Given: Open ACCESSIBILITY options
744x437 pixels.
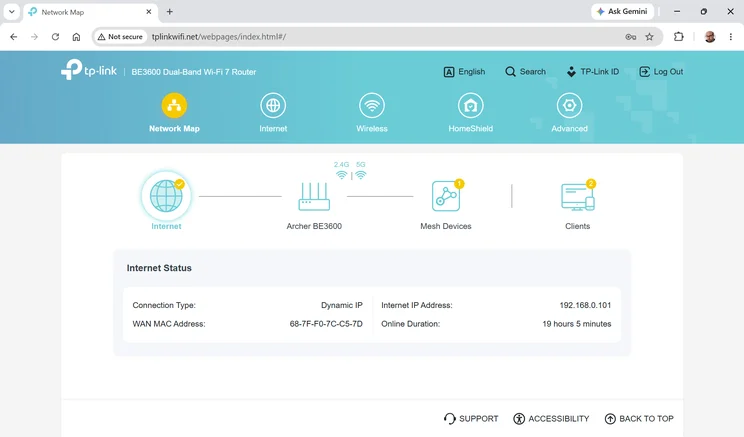Looking at the screenshot, I should pos(551,418).
